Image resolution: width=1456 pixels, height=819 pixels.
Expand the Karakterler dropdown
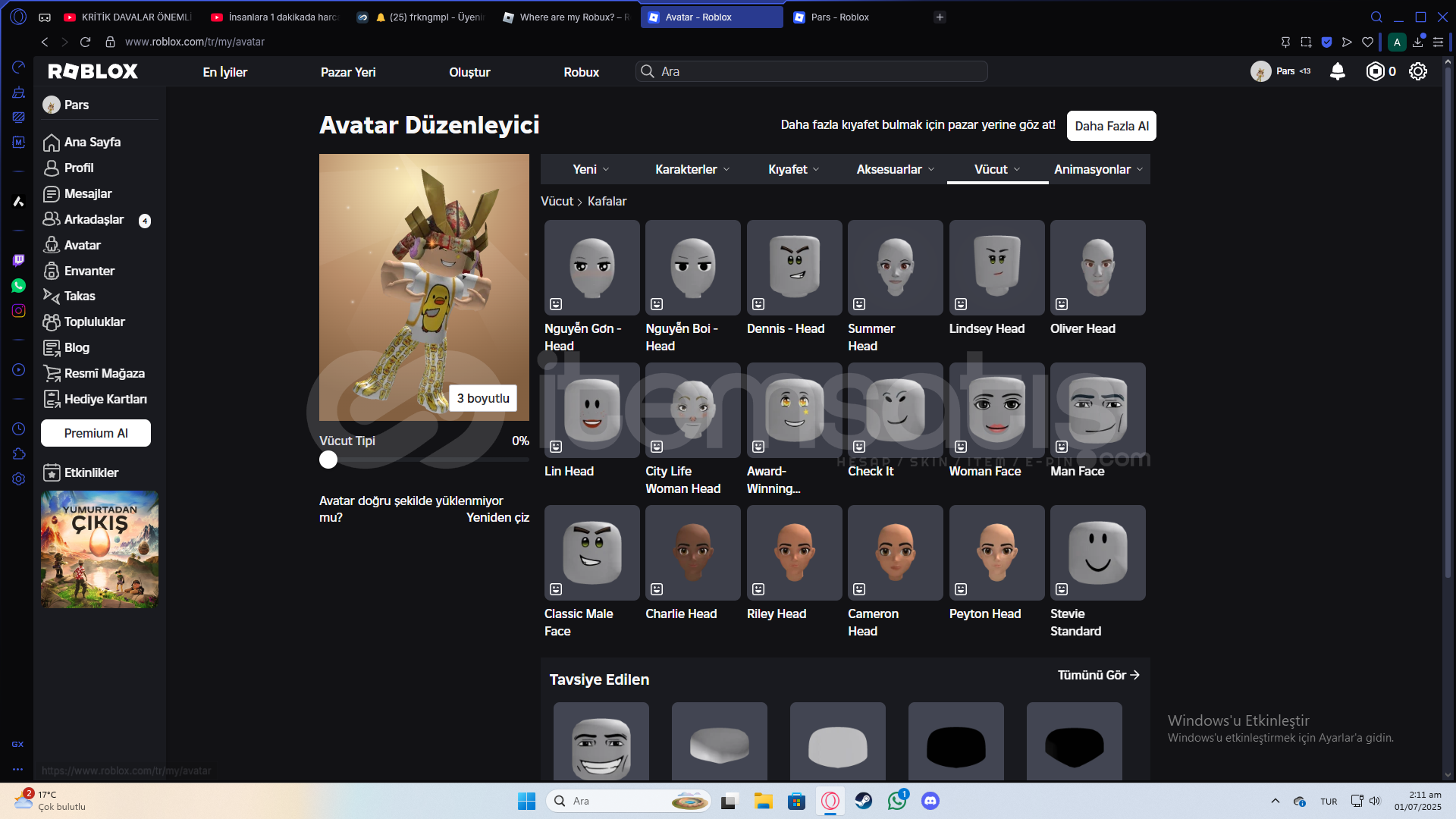pyautogui.click(x=692, y=169)
